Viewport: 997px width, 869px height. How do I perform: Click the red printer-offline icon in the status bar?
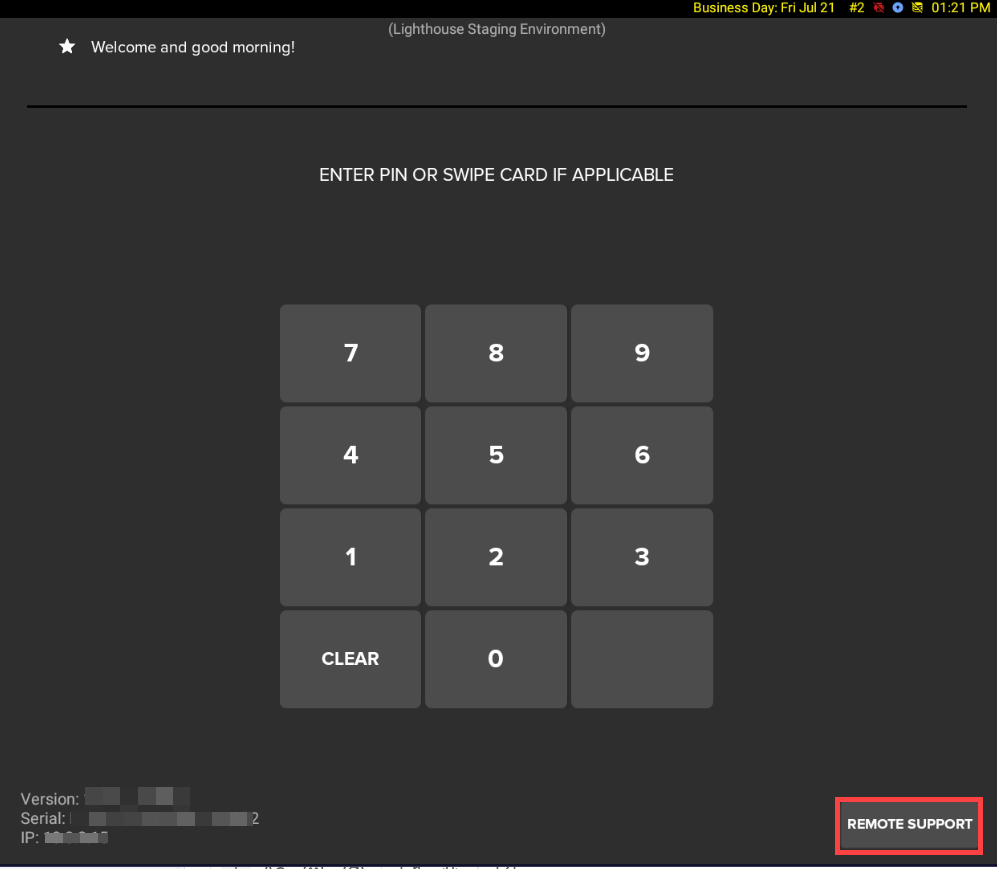click(879, 8)
